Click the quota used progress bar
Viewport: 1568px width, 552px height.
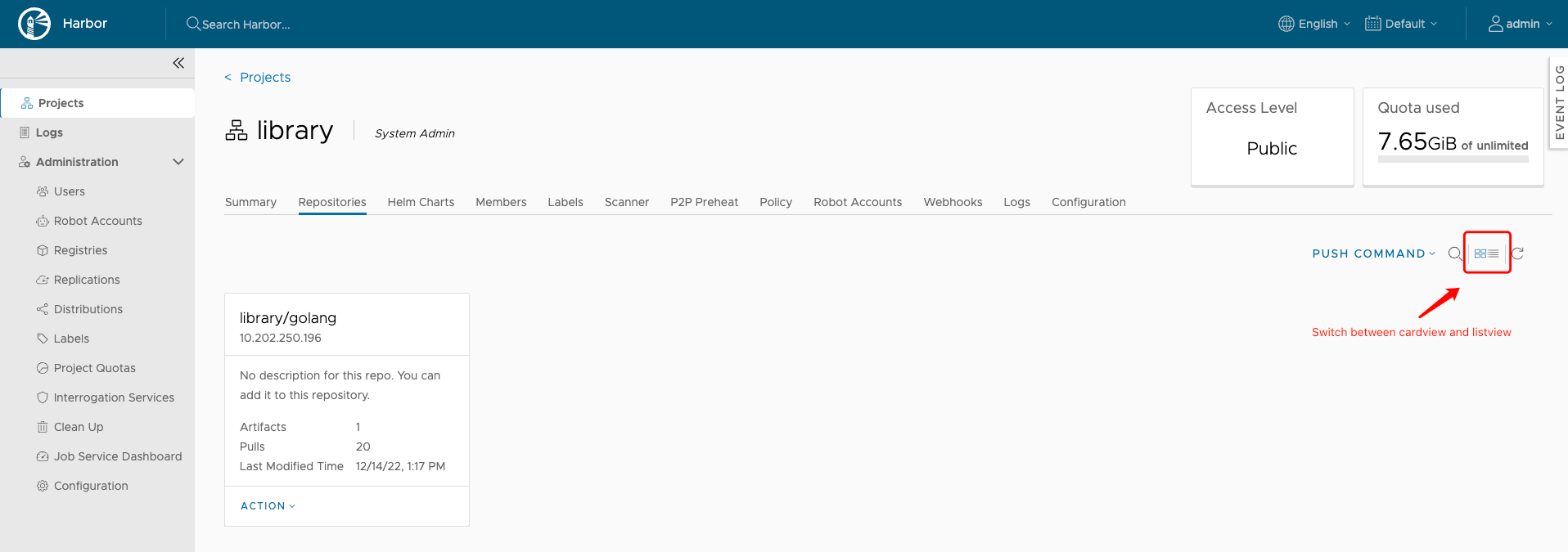pos(1453,159)
